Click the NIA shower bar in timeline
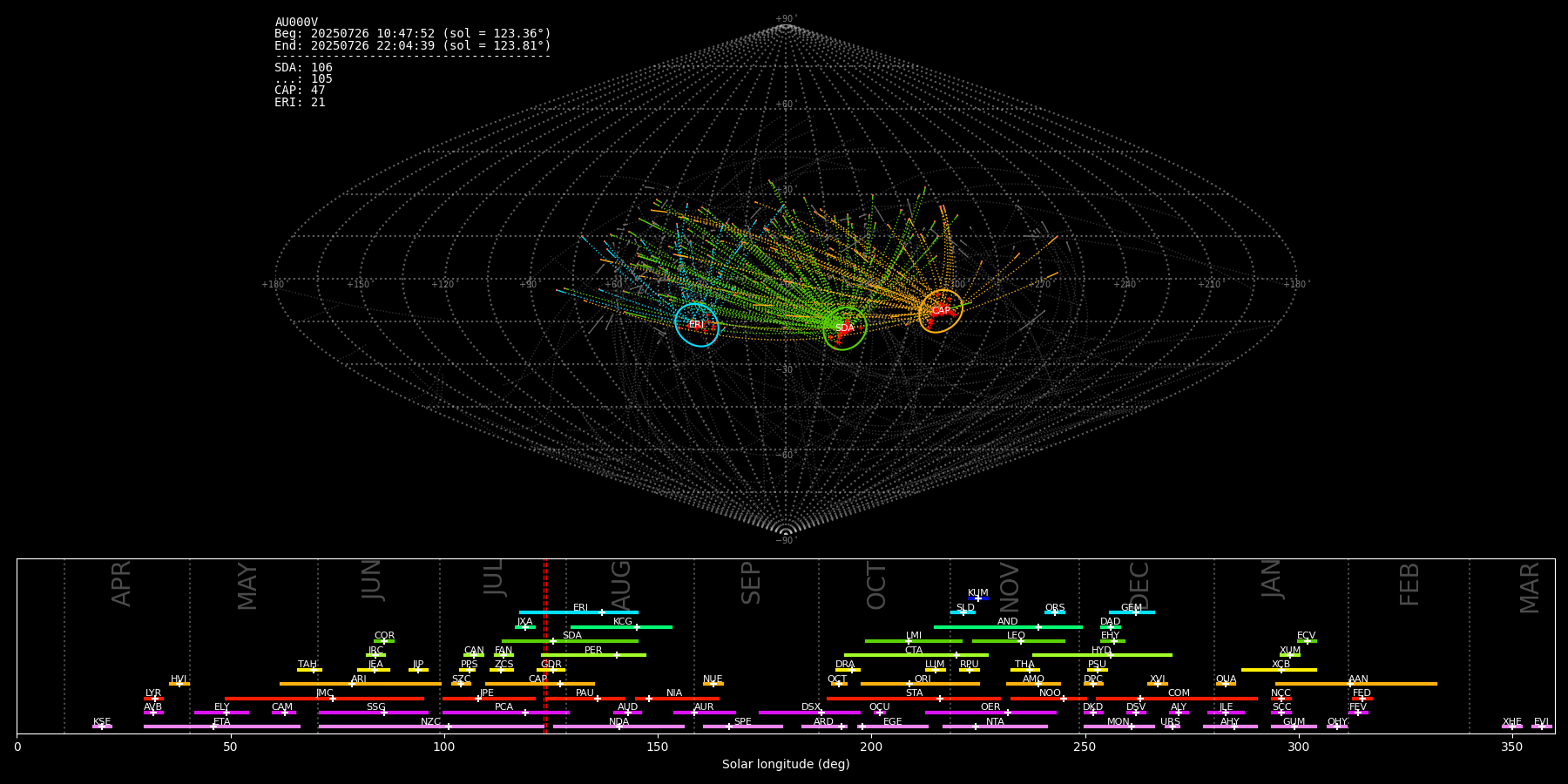Viewport: 1568px width, 784px height. point(677,699)
